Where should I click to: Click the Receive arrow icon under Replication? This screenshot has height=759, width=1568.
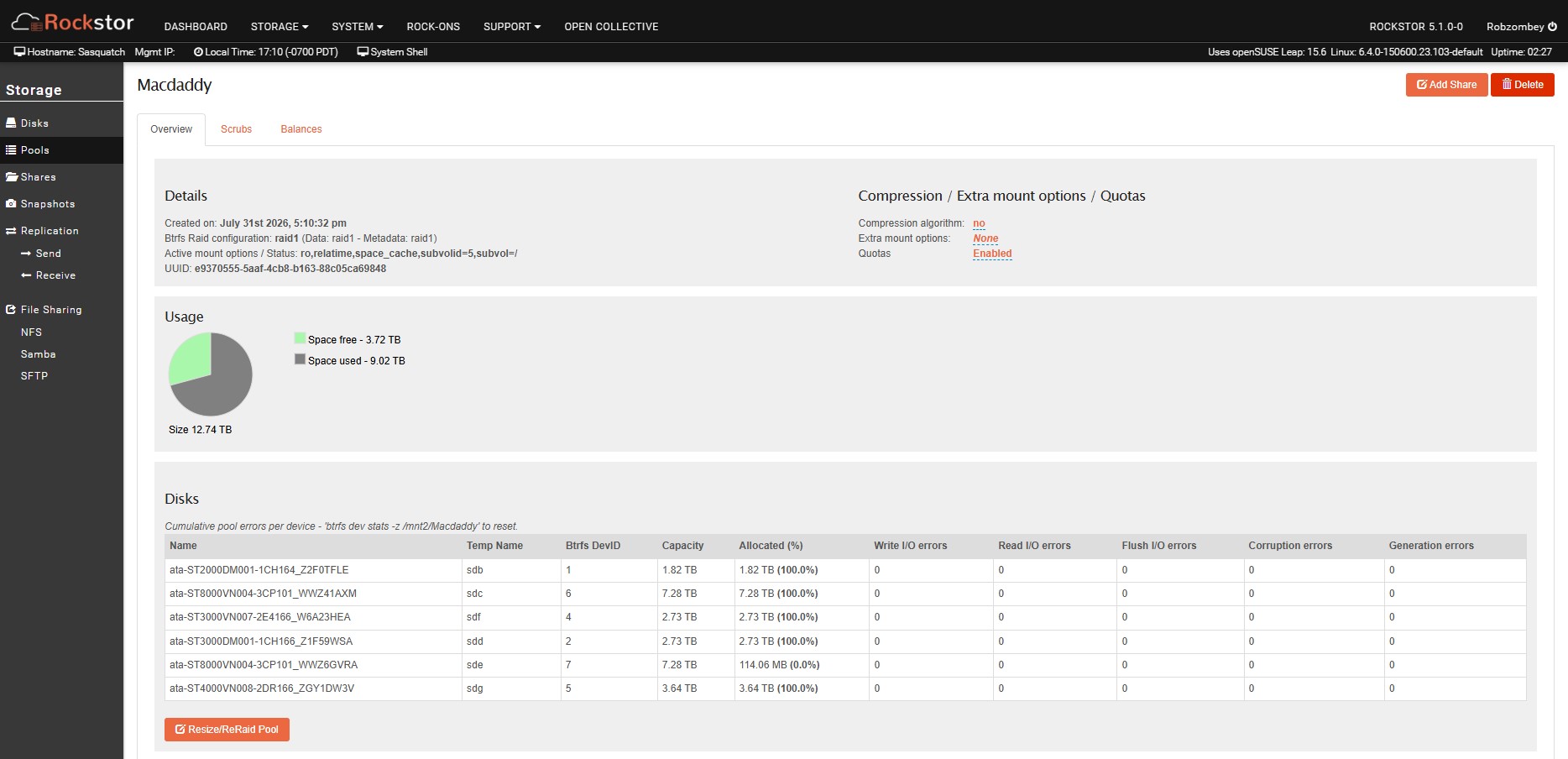pyautogui.click(x=26, y=275)
